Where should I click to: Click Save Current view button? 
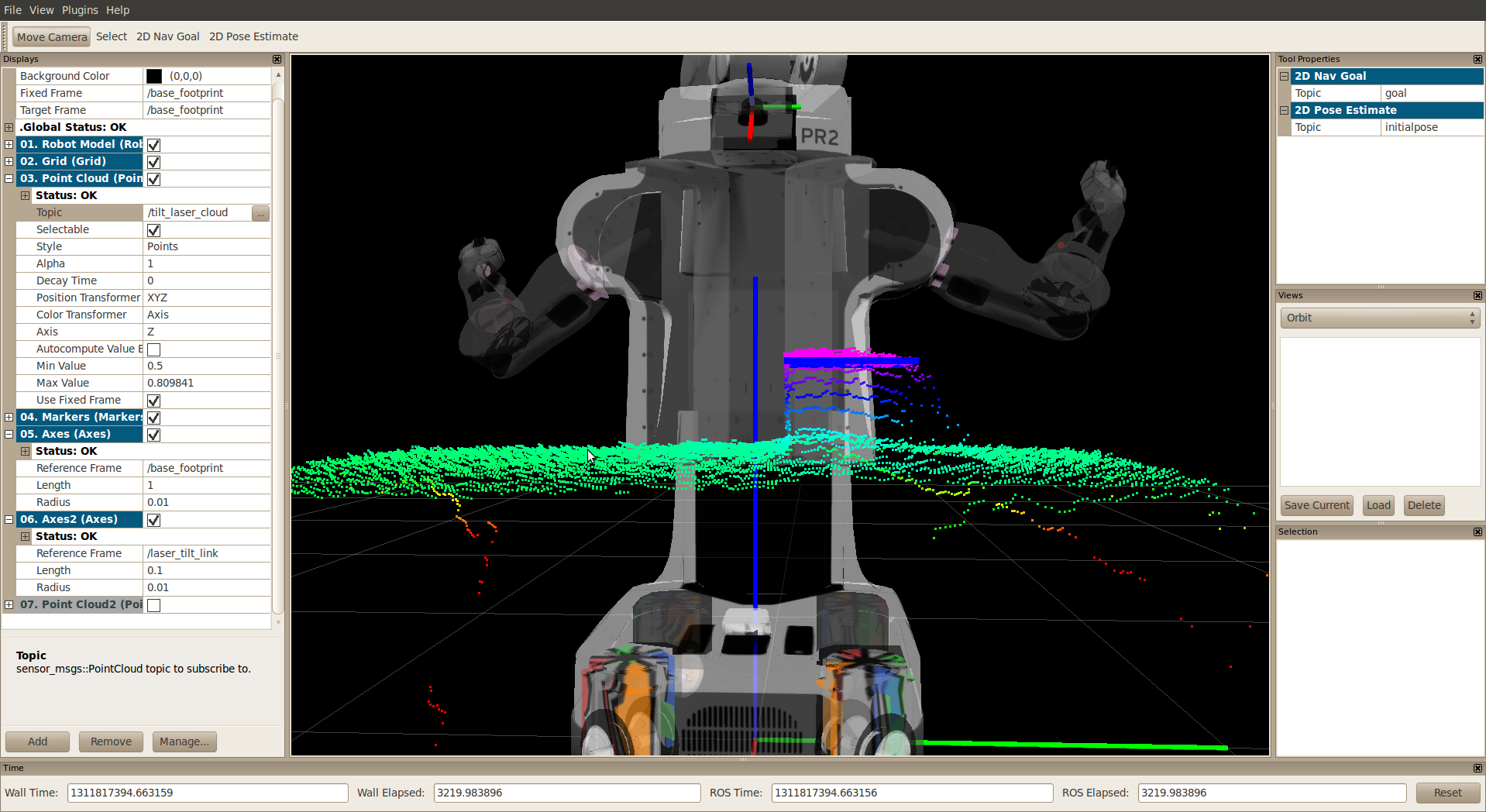click(1316, 505)
